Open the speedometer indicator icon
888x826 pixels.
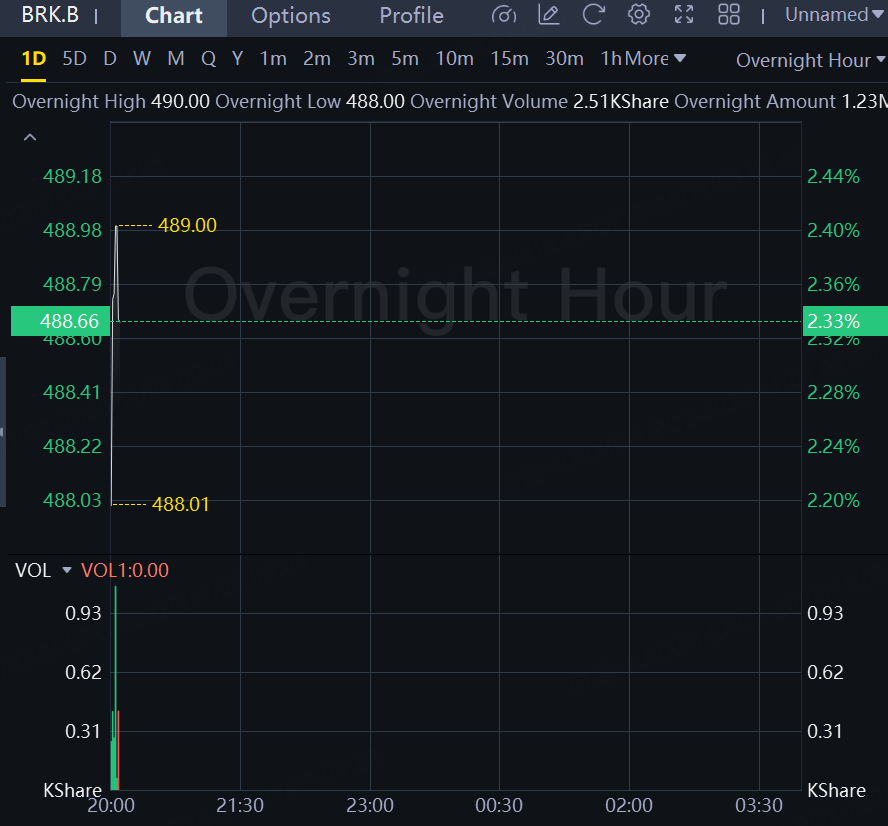[505, 15]
